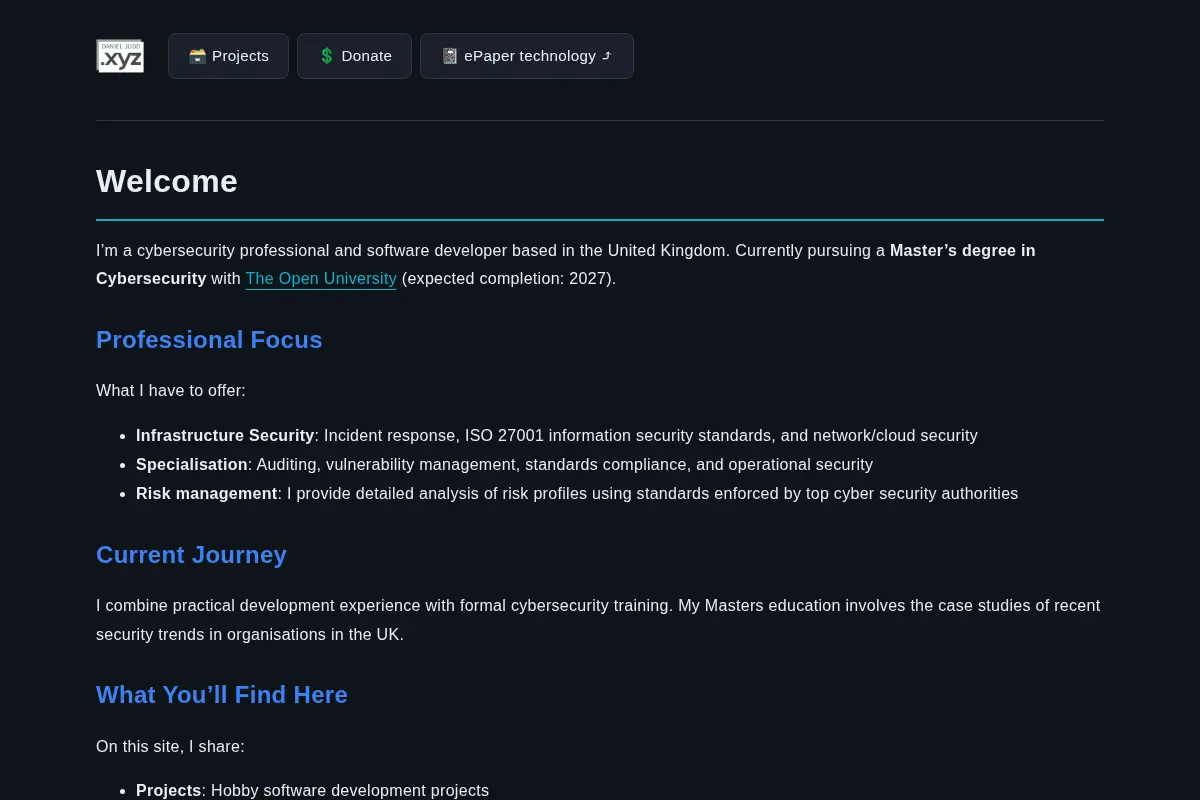Click the Welcome heading
Screen dimensions: 1200x800
[167, 181]
